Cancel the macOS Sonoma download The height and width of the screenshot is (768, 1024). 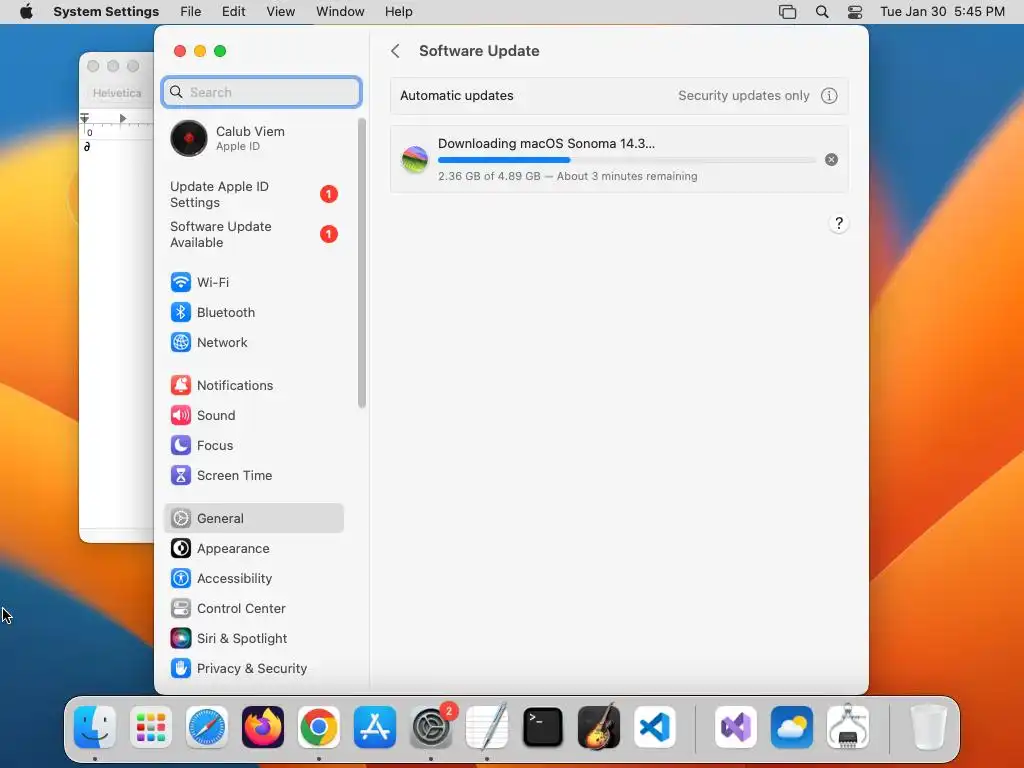click(x=831, y=159)
